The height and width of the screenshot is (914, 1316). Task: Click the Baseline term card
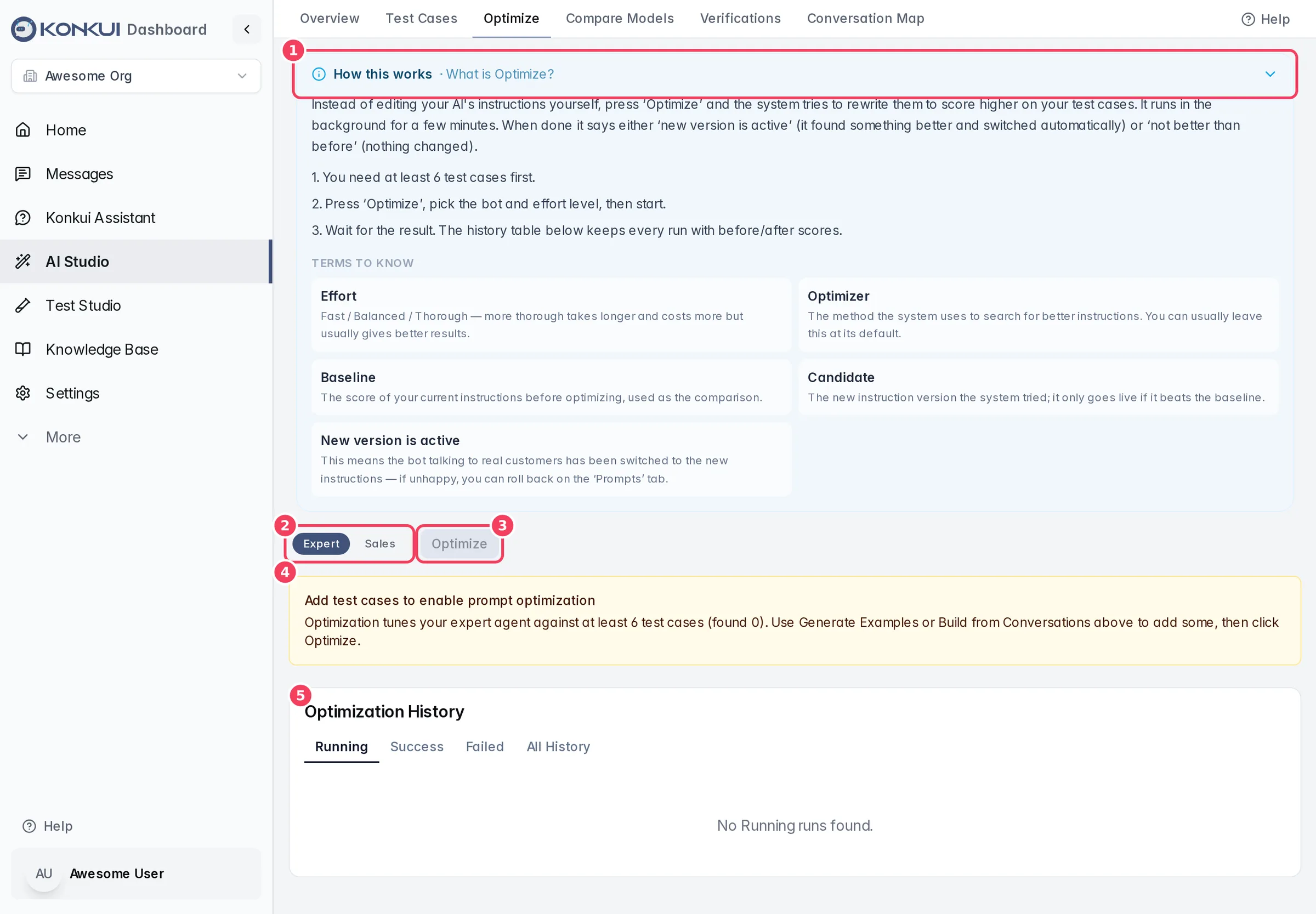pos(552,387)
